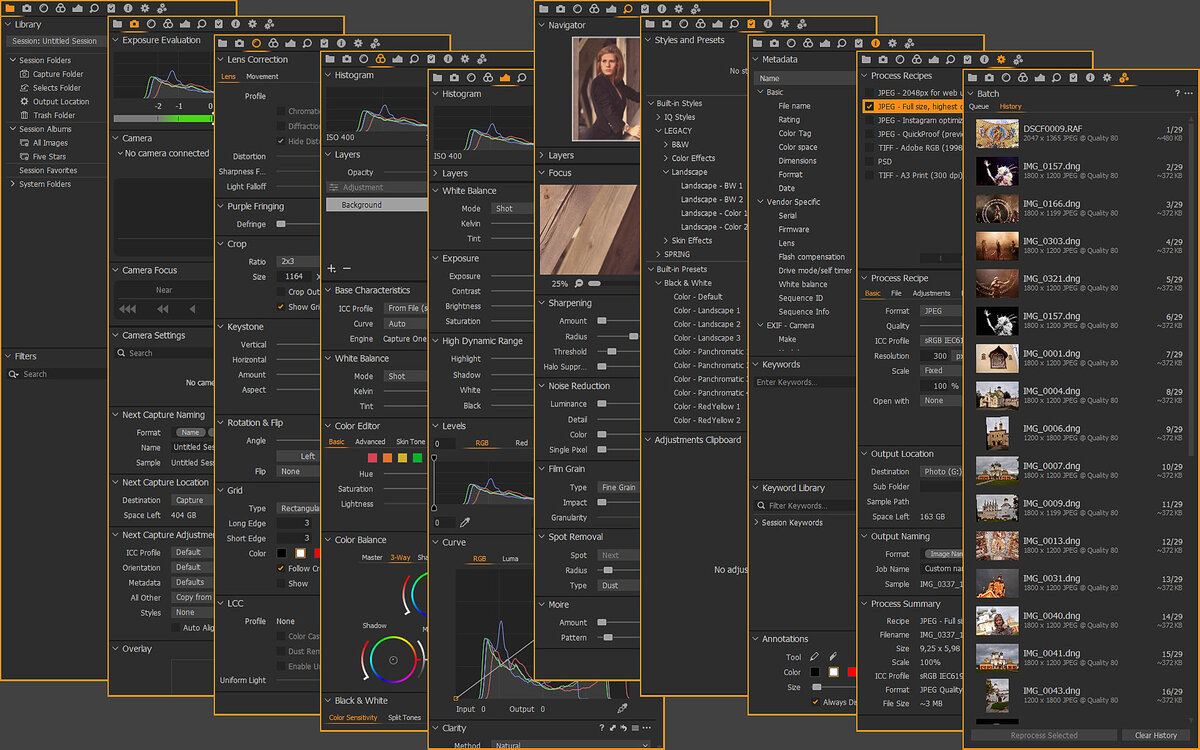
Task: Open the Five Stars album
Action: coord(42,157)
